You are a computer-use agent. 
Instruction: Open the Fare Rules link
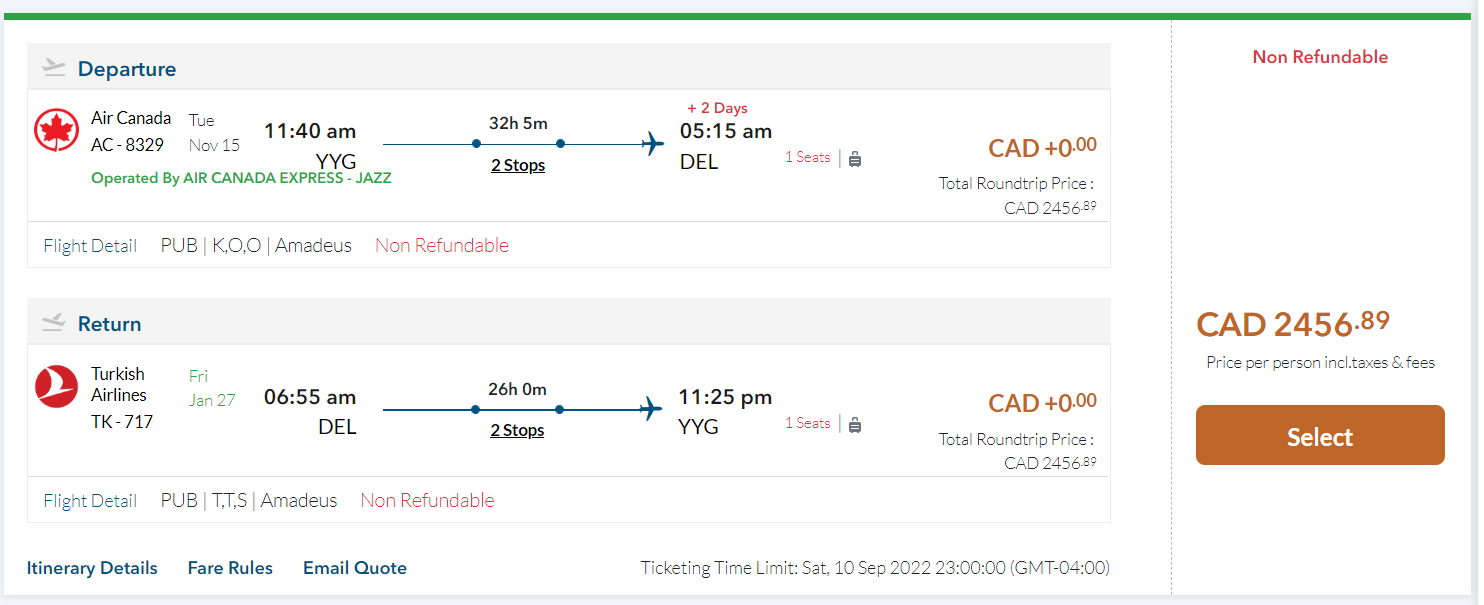click(x=230, y=568)
